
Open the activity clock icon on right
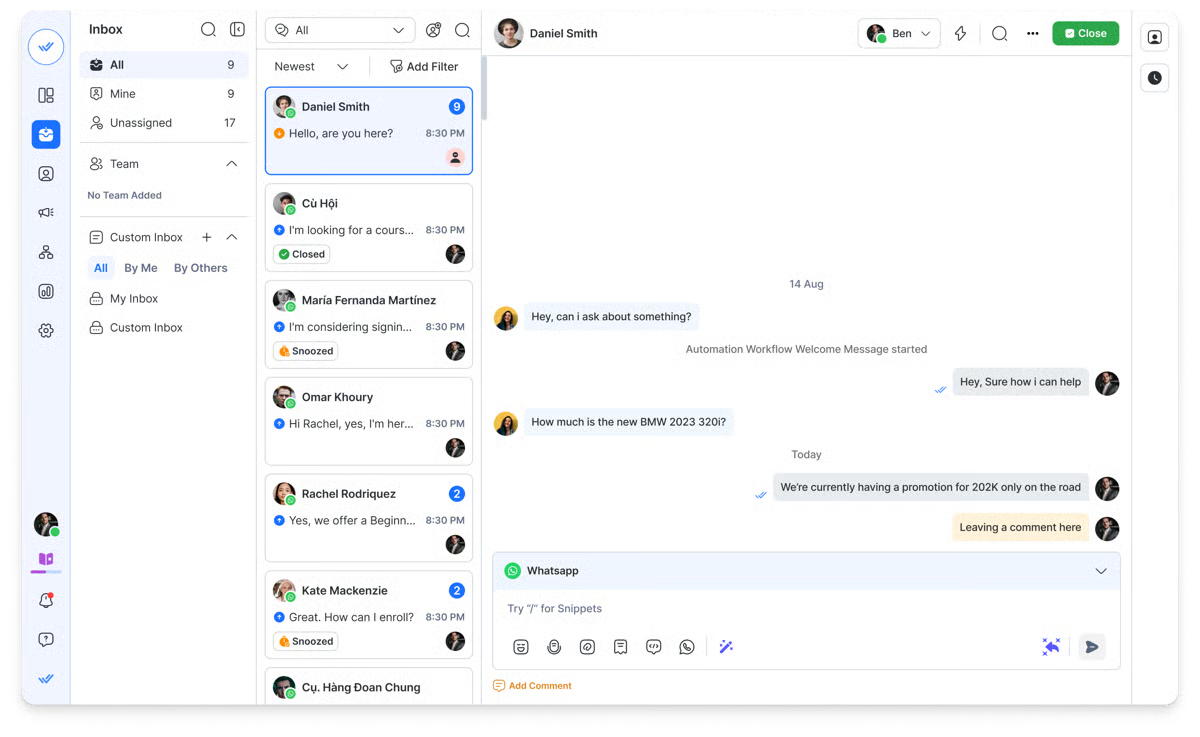1155,78
